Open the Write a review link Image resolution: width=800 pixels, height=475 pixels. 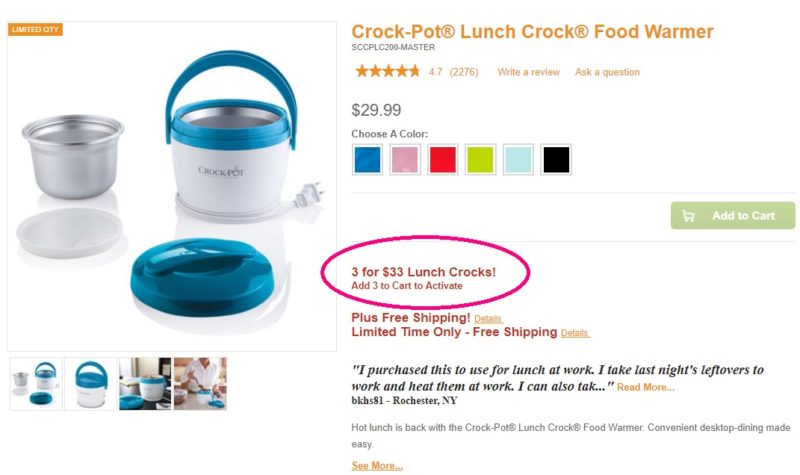pos(529,72)
